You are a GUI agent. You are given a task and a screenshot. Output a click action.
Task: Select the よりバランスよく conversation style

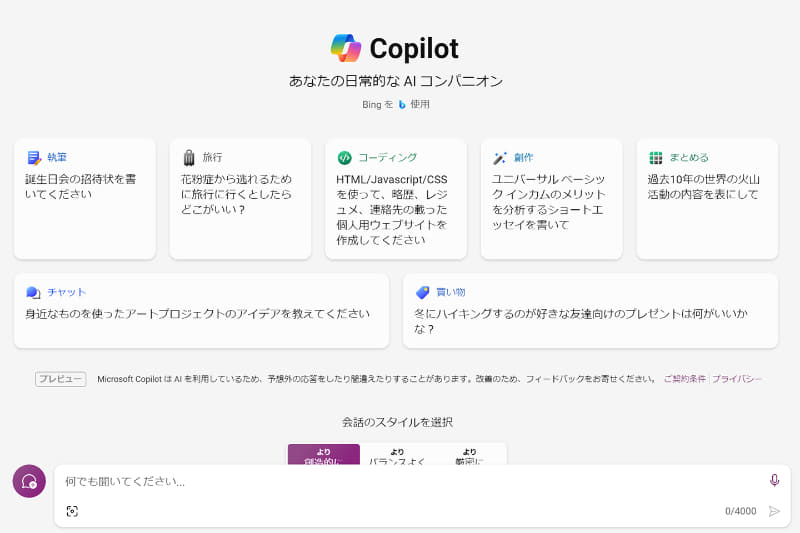click(x=397, y=456)
